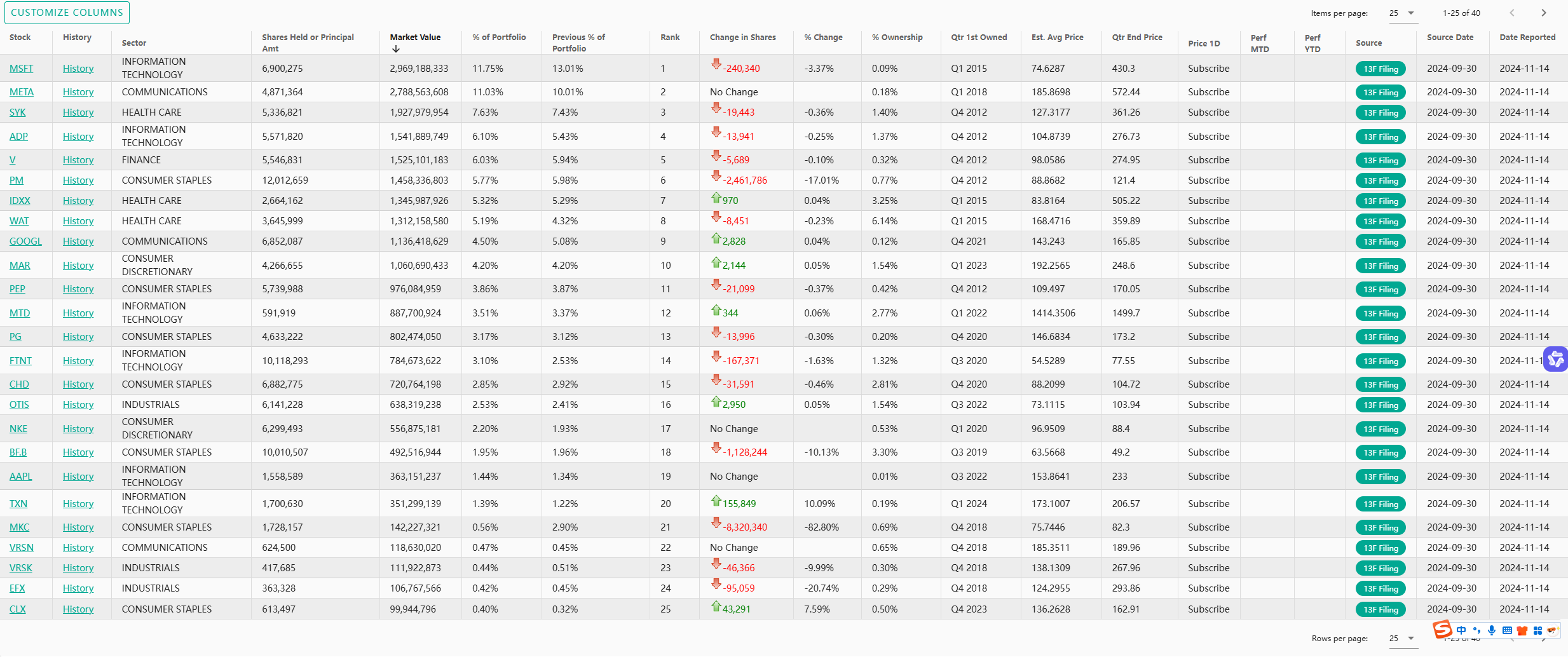Open the Sogou toolbox grid icon
Viewport: 1568px width, 657px height.
(x=1537, y=630)
